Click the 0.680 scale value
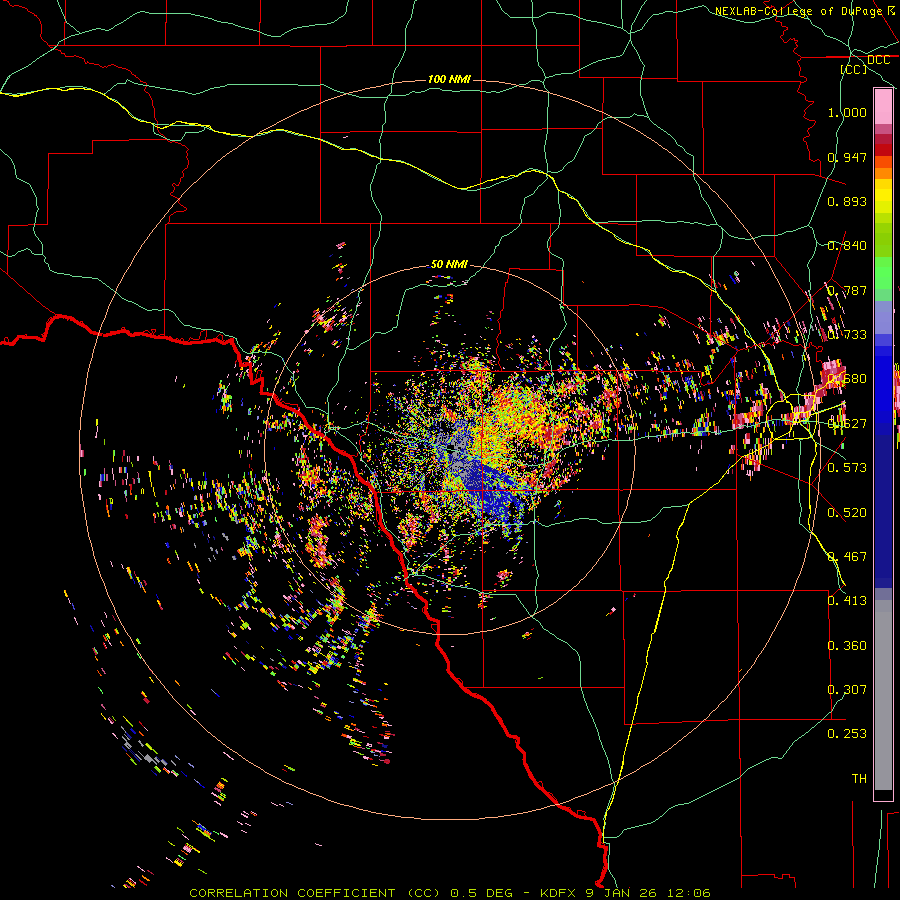Image resolution: width=900 pixels, height=900 pixels. point(847,379)
